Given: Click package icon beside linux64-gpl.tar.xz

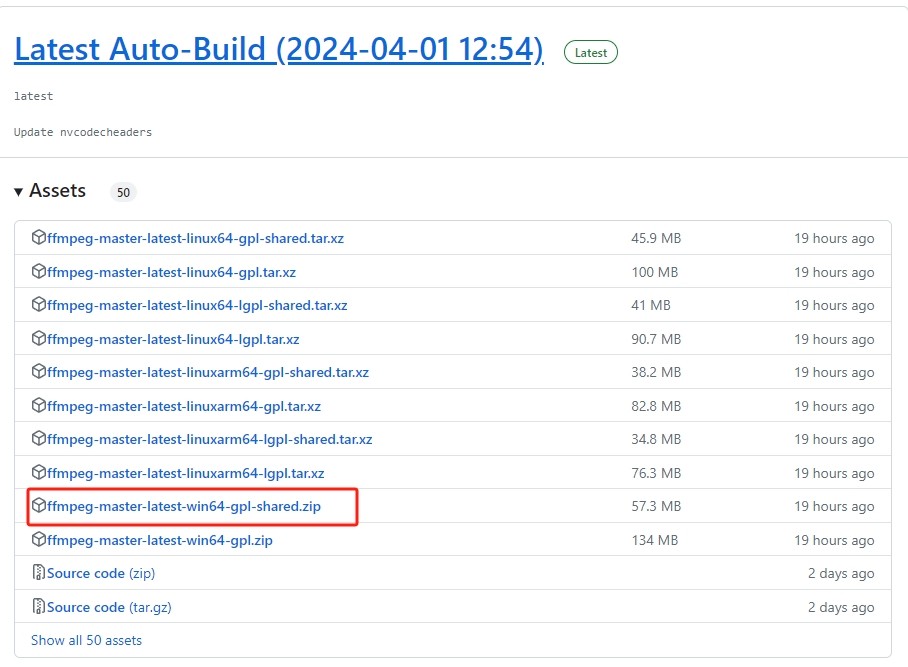Looking at the screenshot, I should pos(38,271).
